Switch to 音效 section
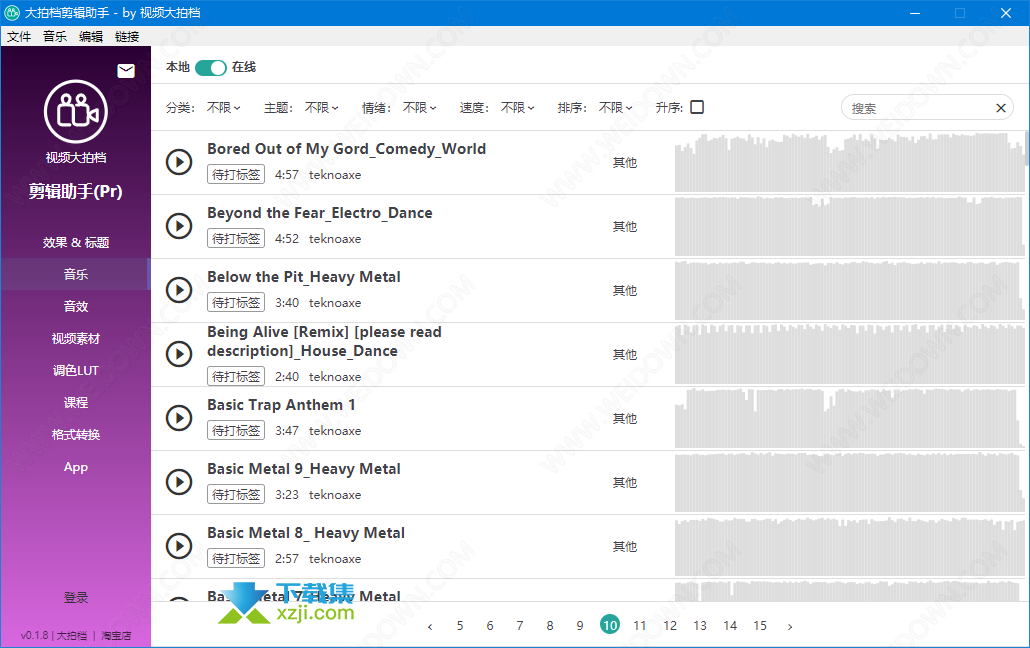 click(76, 306)
